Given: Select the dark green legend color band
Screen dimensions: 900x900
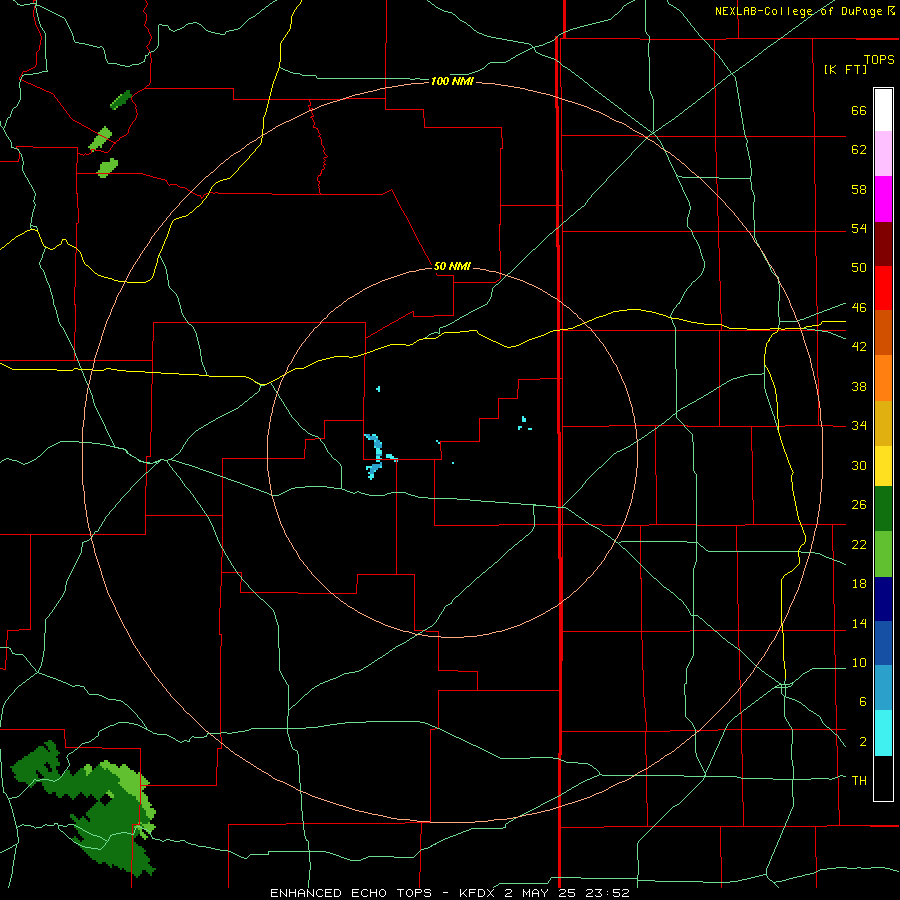Looking at the screenshot, I should [x=883, y=509].
